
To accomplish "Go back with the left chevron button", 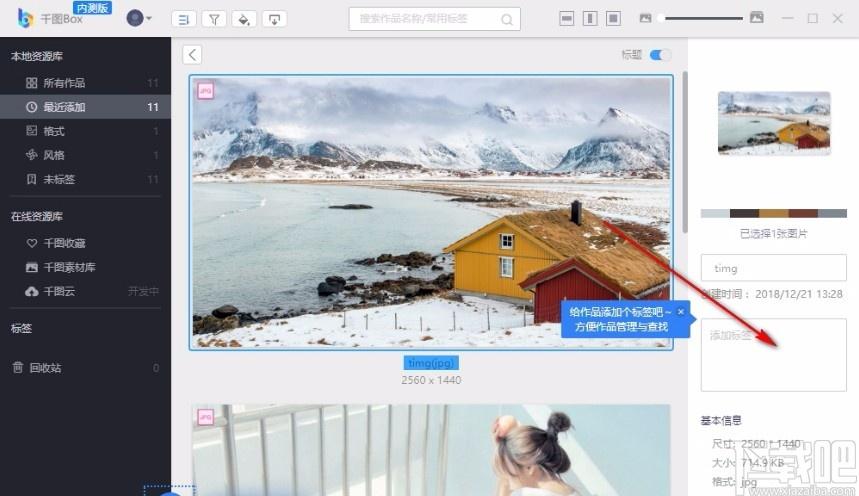I will [192, 55].
